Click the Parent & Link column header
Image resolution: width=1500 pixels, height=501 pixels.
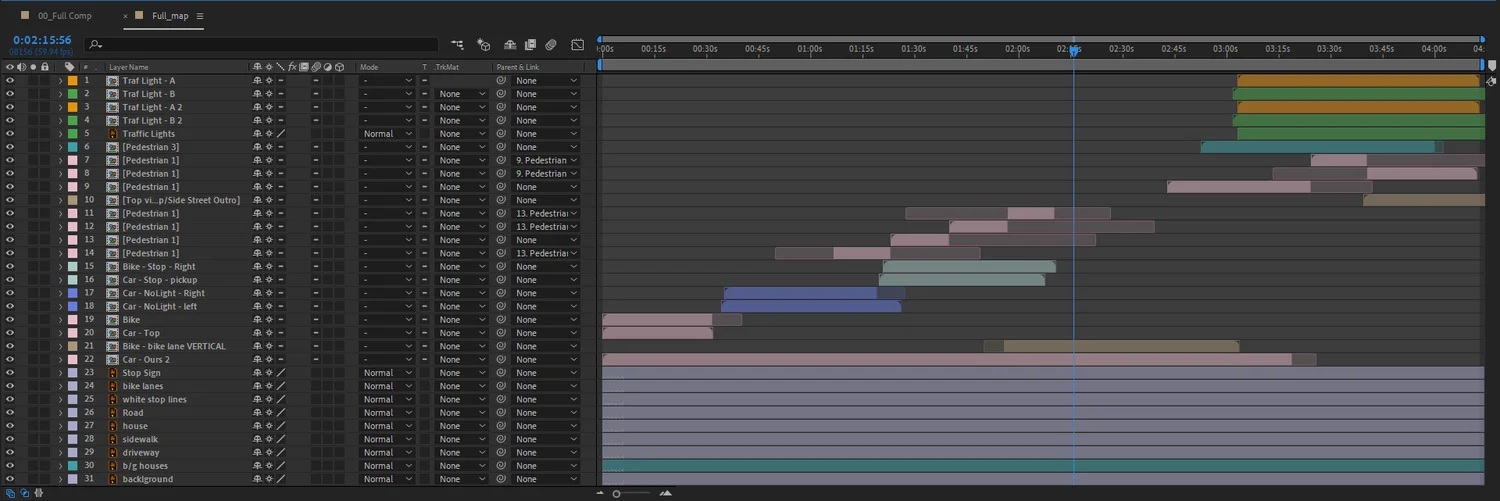pyautogui.click(x=517, y=67)
